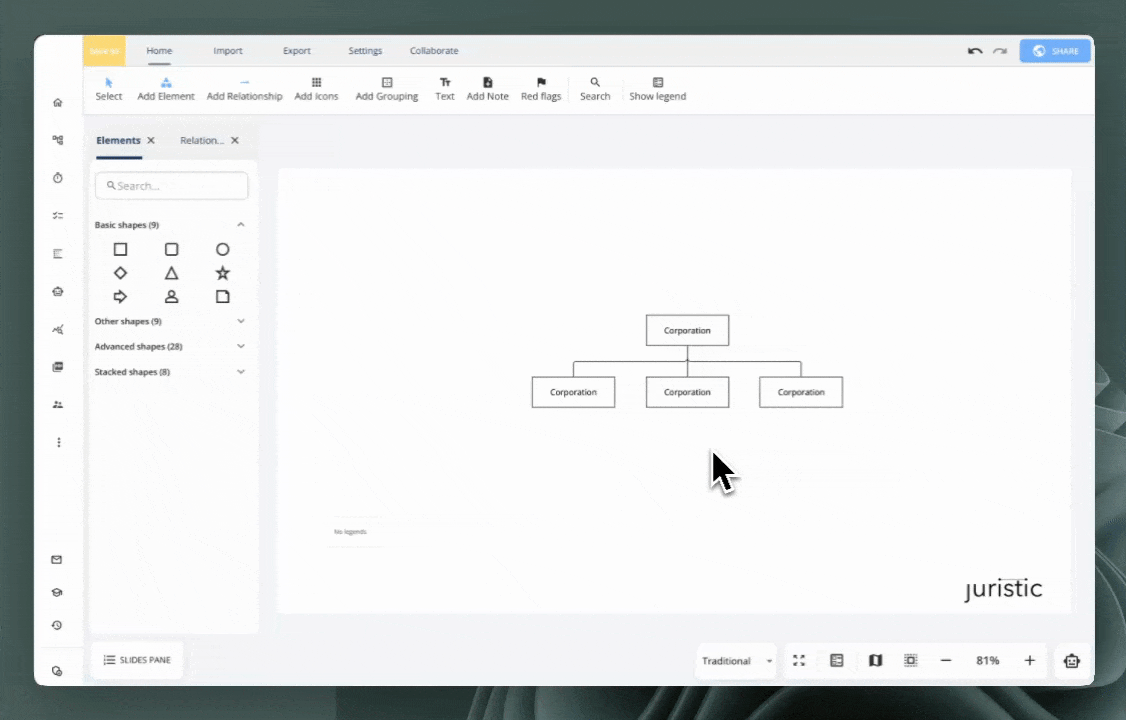Toggle the Slides Pane button
The height and width of the screenshot is (720, 1126).
137,660
